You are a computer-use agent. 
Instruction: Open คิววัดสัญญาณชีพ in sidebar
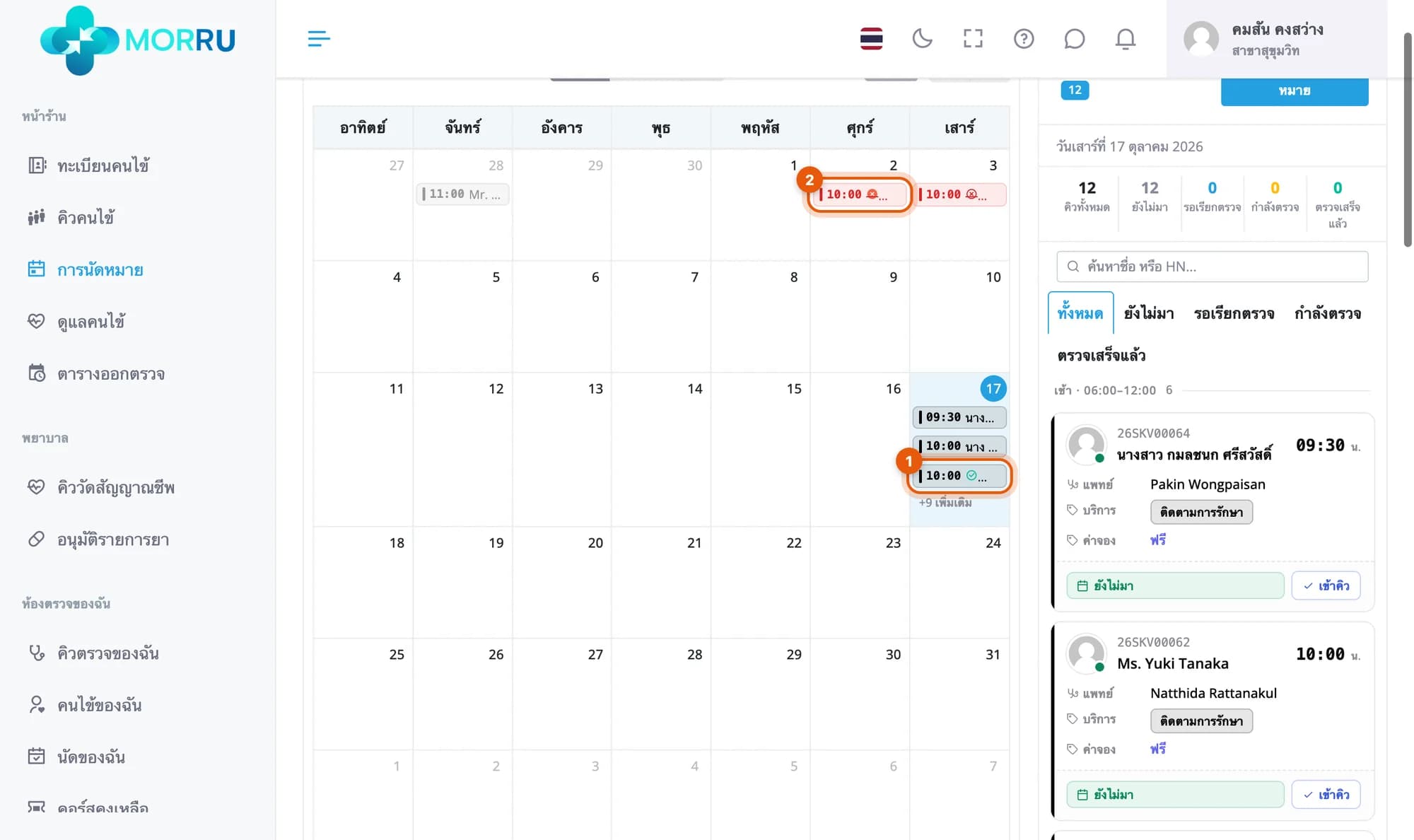pyautogui.click(x=101, y=487)
